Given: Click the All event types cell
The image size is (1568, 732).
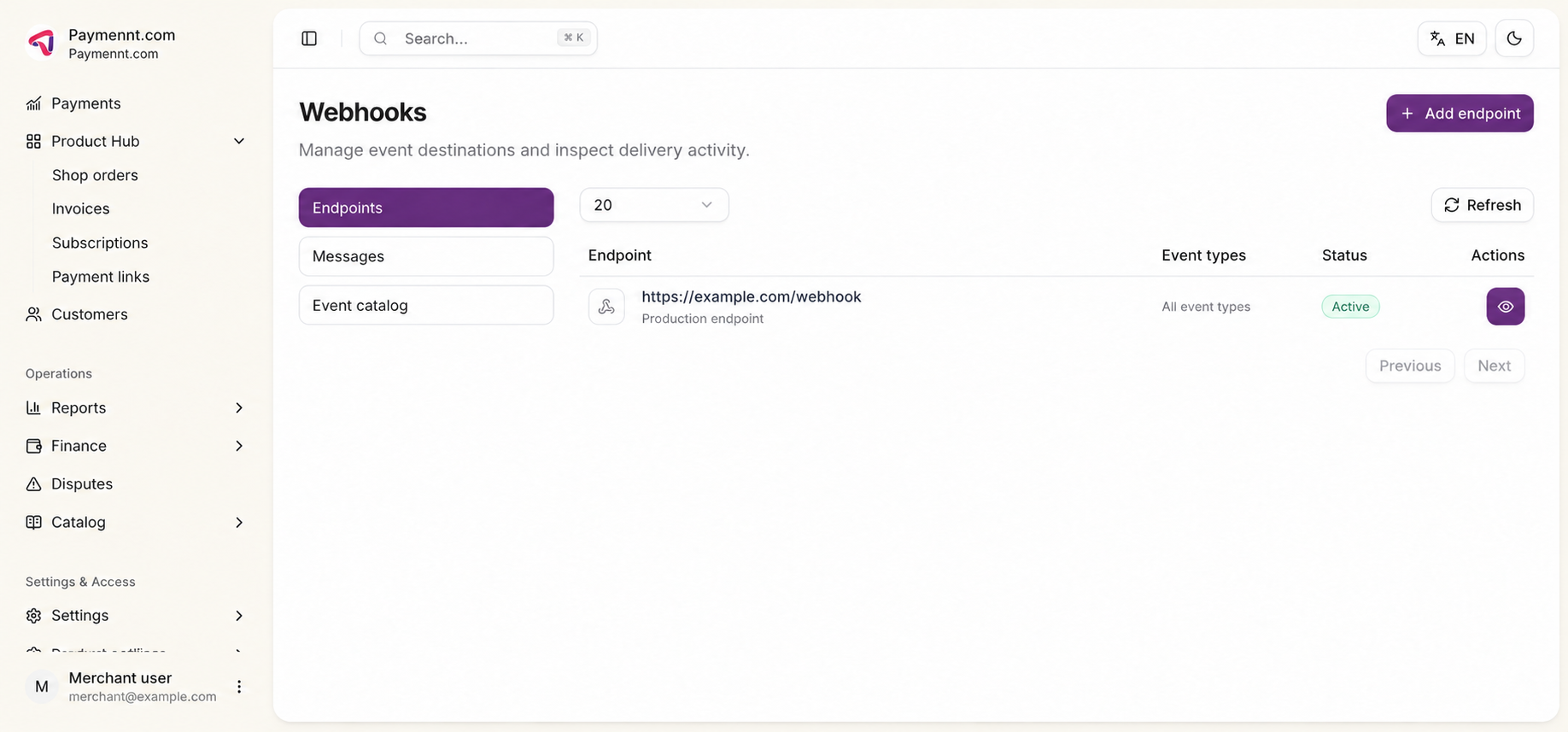Looking at the screenshot, I should point(1206,307).
